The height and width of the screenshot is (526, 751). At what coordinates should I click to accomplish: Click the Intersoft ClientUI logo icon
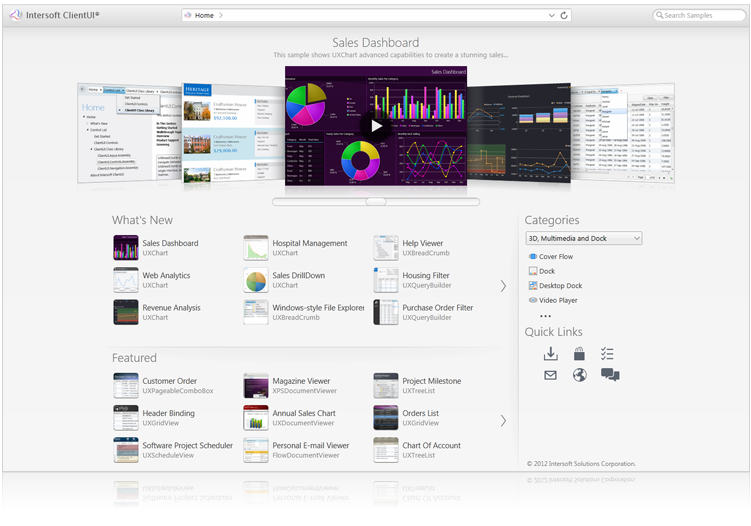[x=15, y=15]
